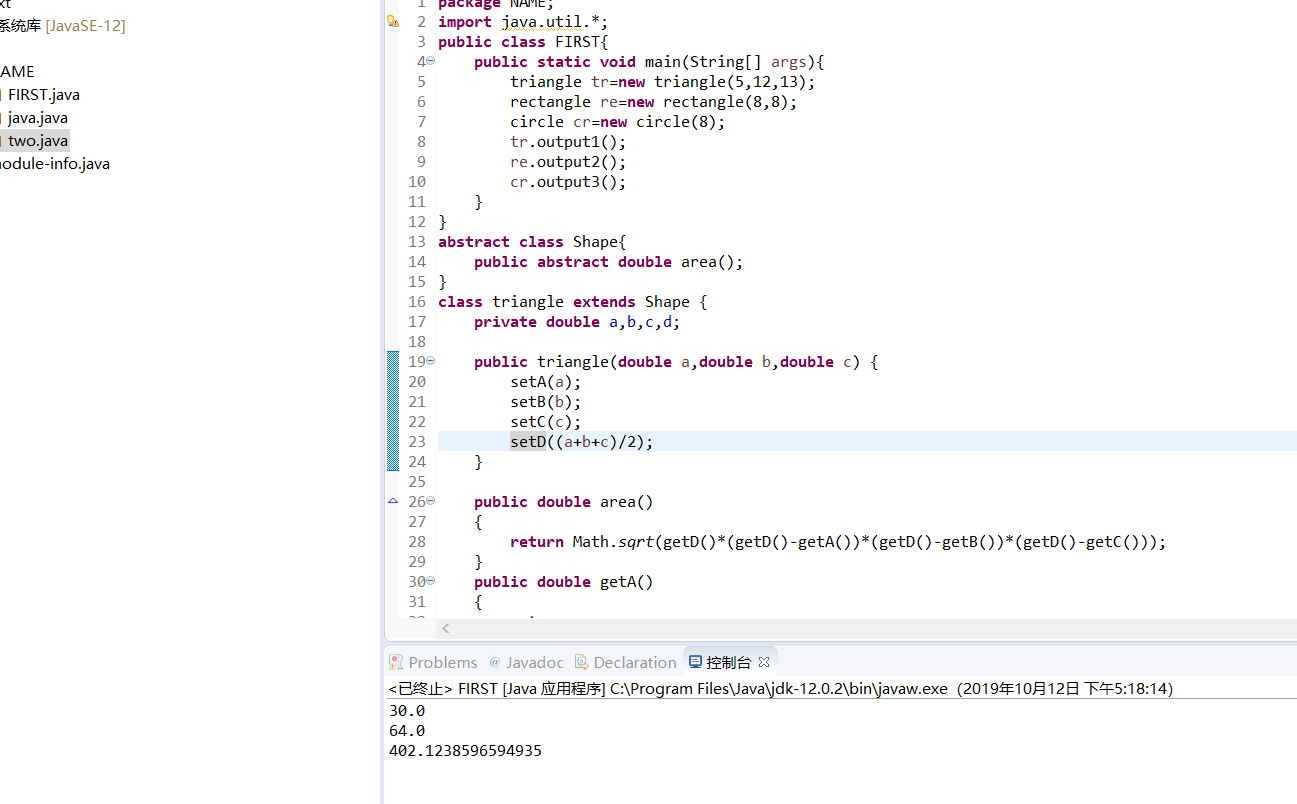Click console output value 30.0

click(407, 711)
